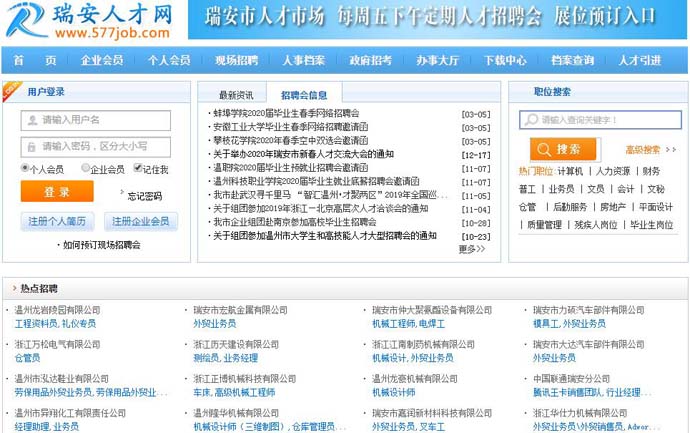Focus the username input field
Image resolution: width=690 pixels, height=433 pixels.
95,120
